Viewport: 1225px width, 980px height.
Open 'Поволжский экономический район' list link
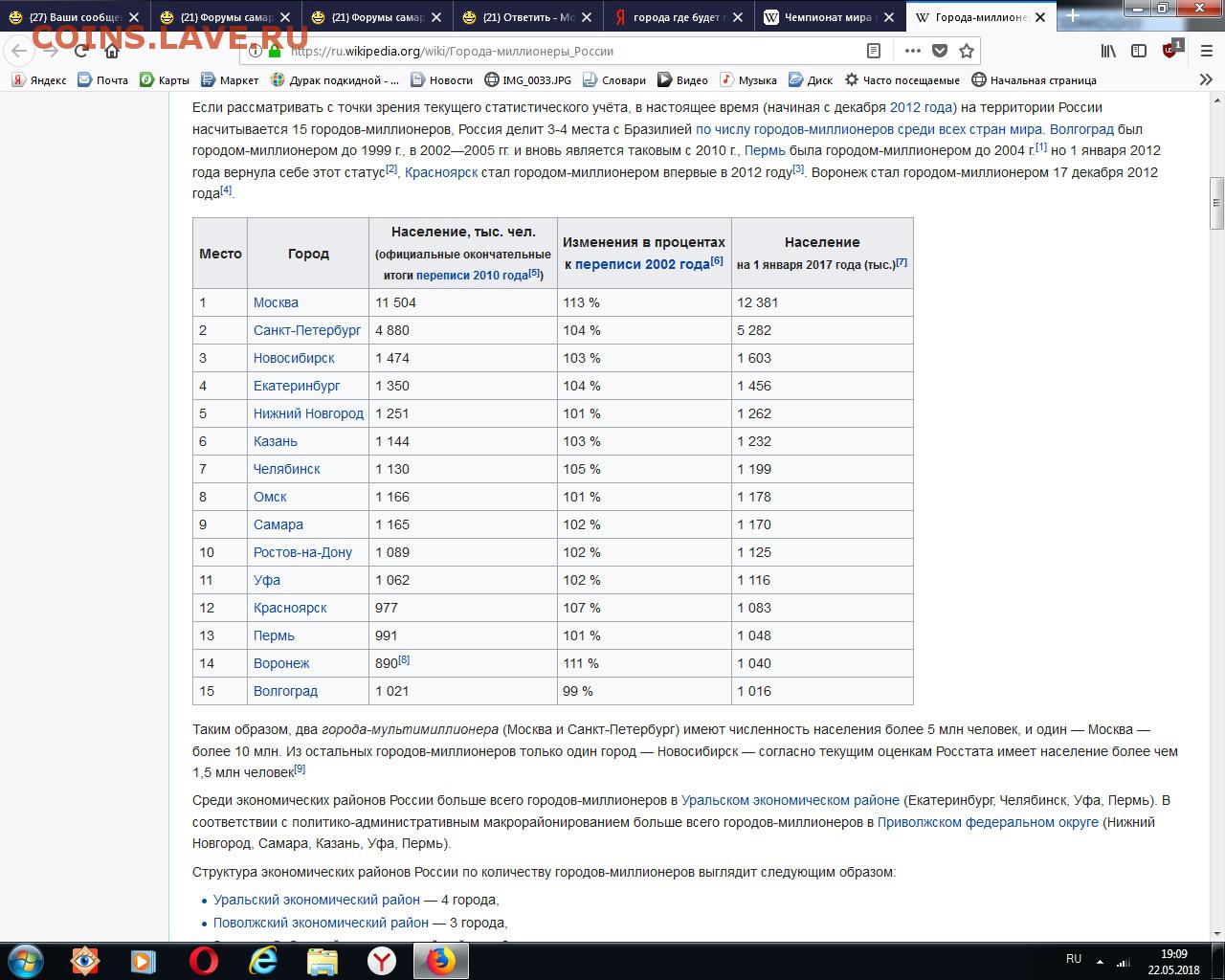point(321,923)
